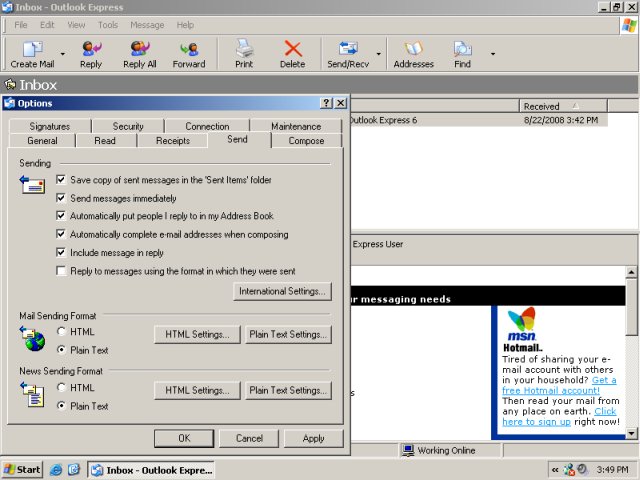
Task: Toggle Save copy in Sent Items checkbox
Action: pos(61,180)
